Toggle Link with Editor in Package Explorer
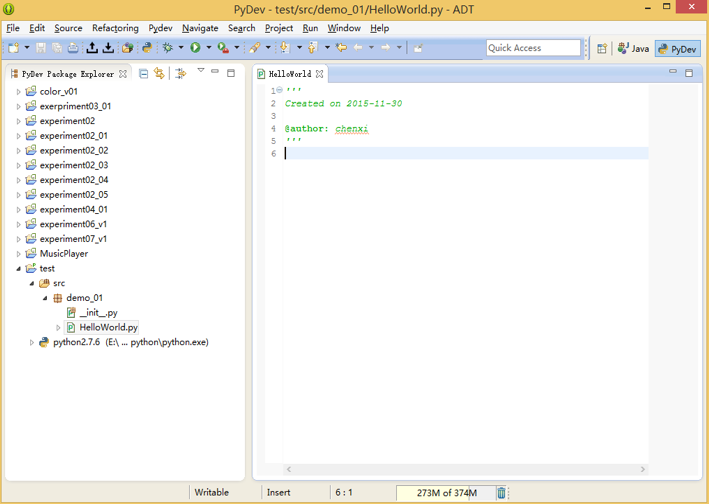 tap(159, 73)
